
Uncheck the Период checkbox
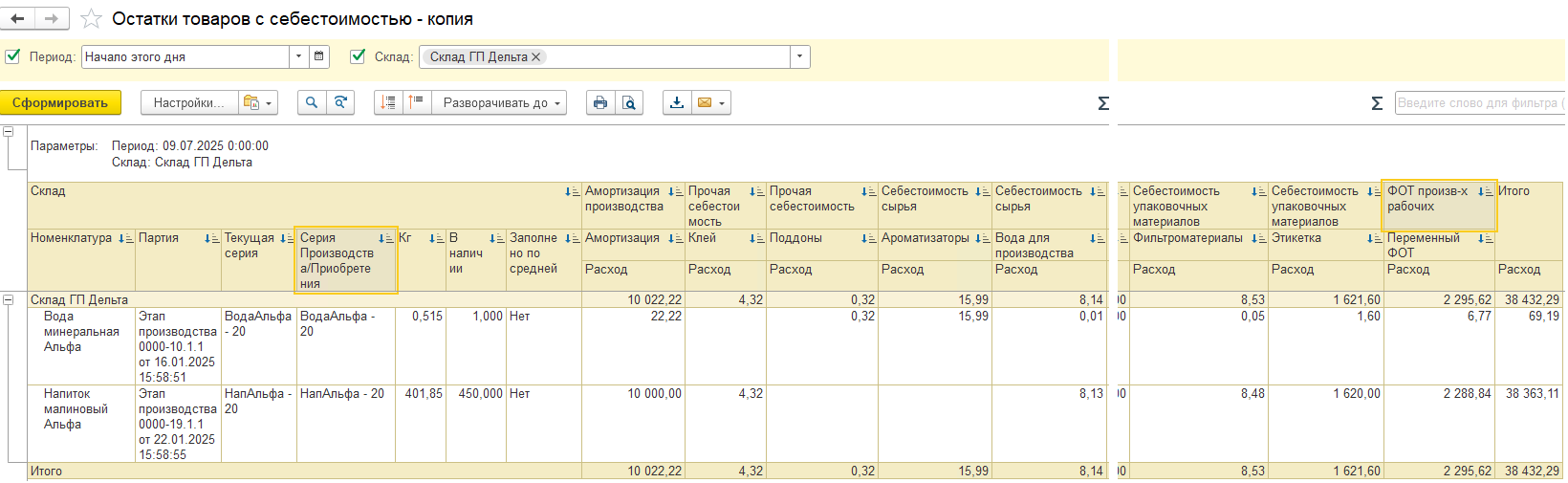(13, 56)
